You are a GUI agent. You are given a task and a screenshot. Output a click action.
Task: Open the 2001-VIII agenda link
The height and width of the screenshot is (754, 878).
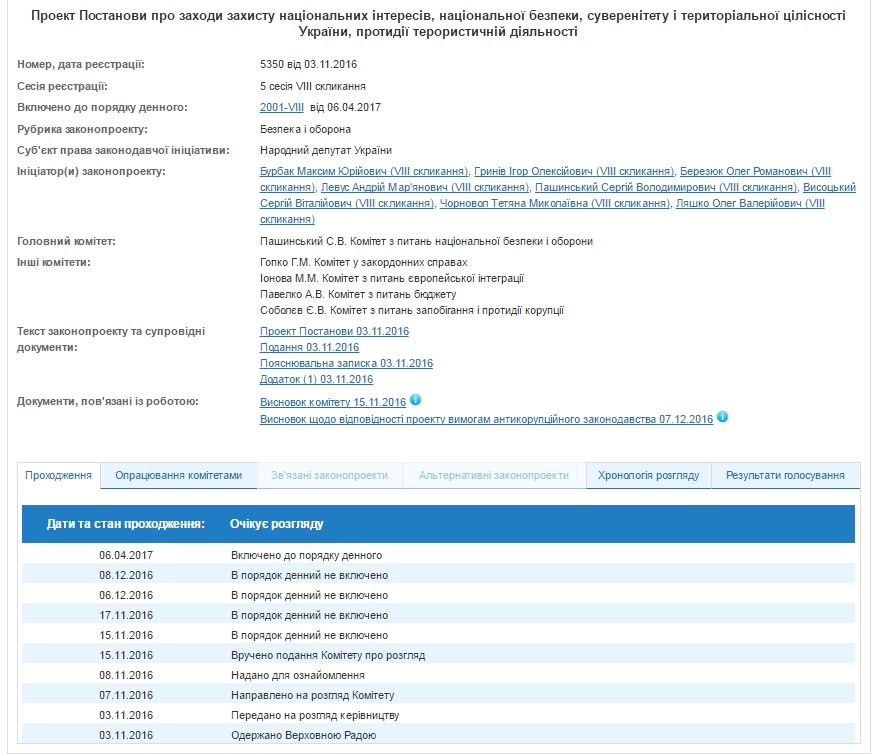pyautogui.click(x=281, y=108)
